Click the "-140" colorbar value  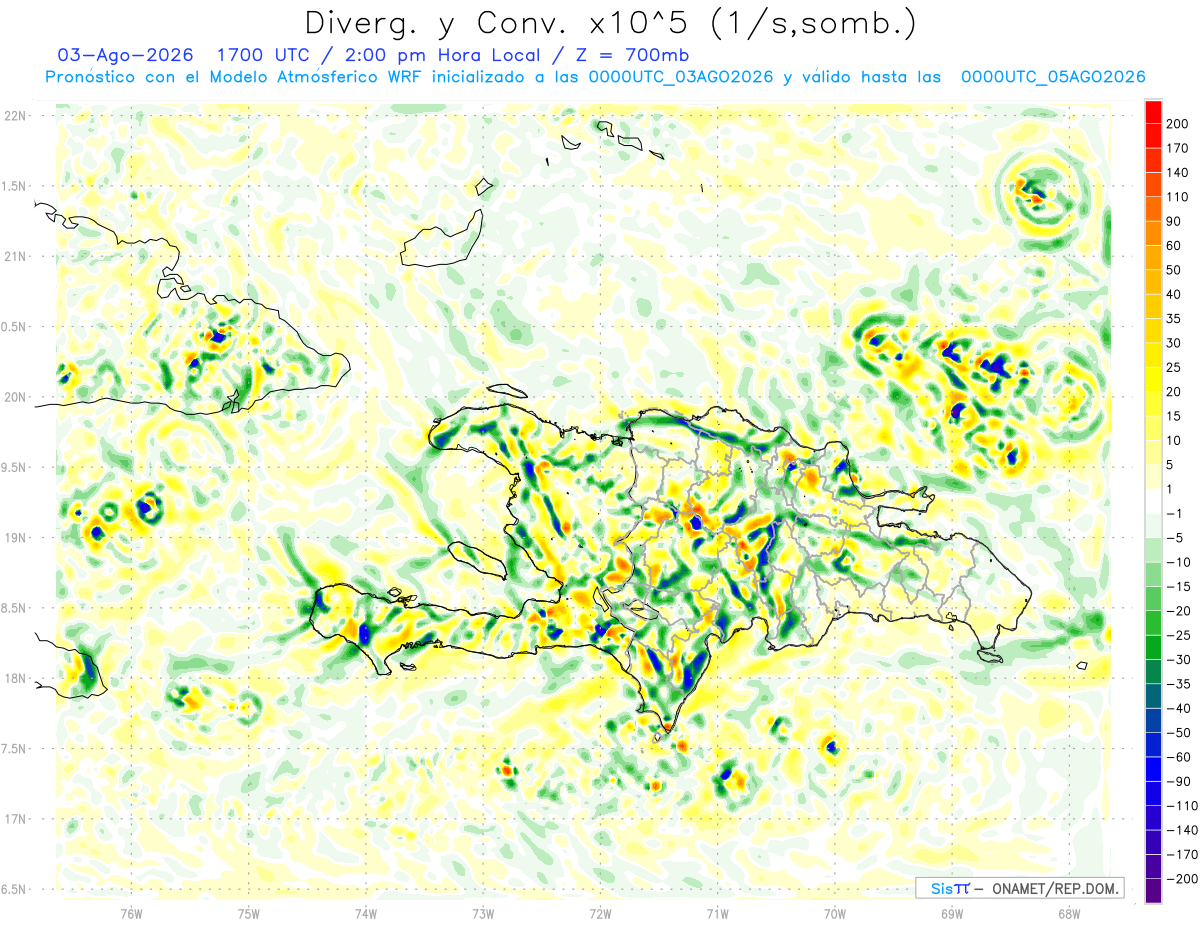click(x=1183, y=830)
